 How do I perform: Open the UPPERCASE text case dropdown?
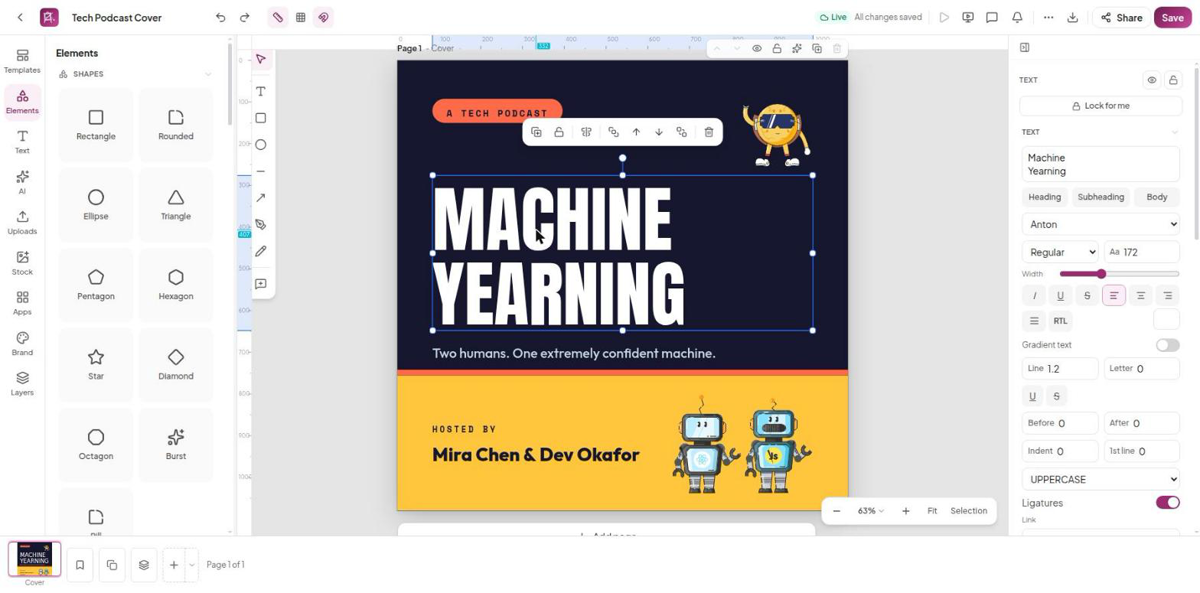point(1101,479)
